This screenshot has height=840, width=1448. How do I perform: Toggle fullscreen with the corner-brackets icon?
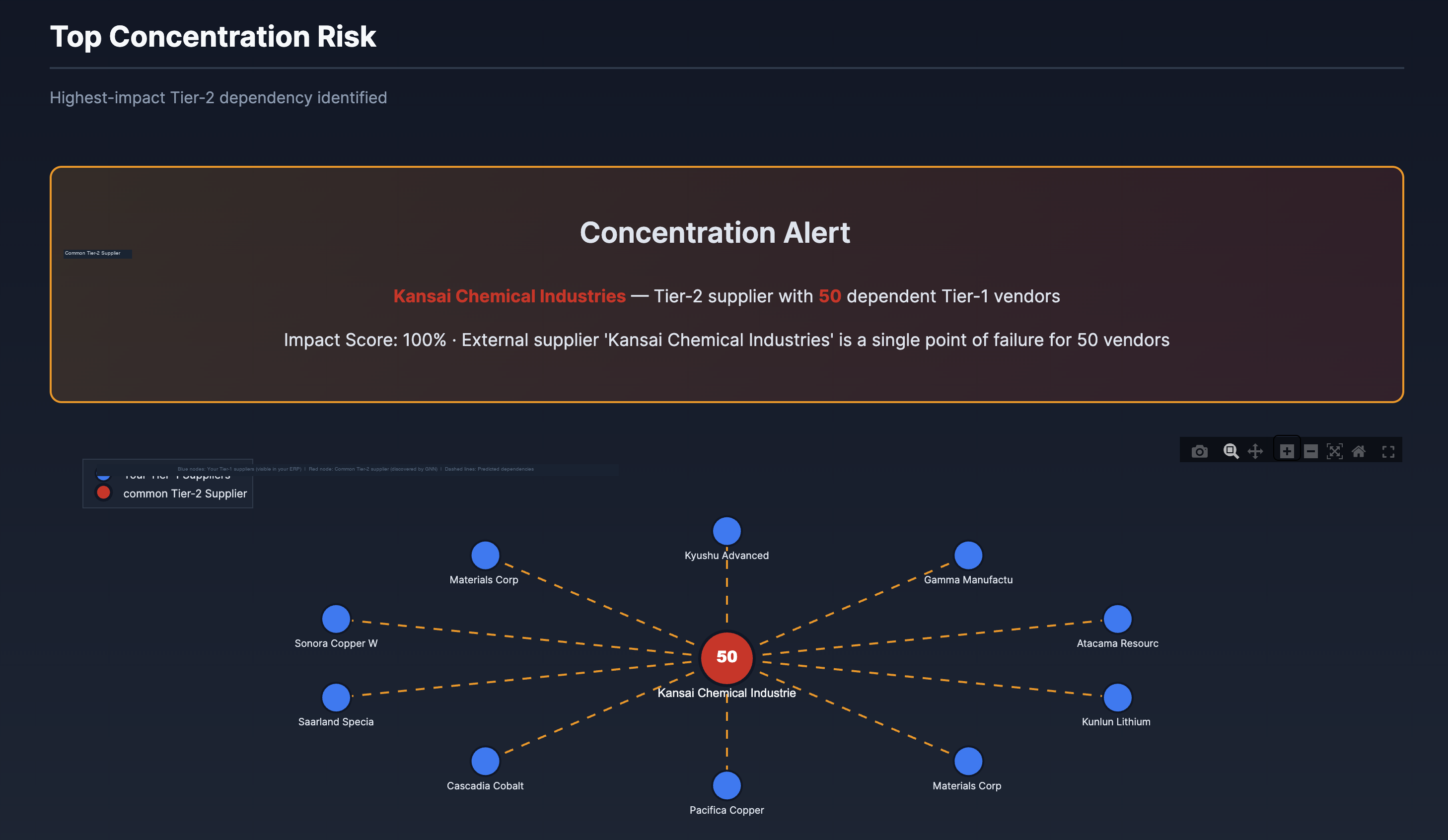coord(1388,452)
